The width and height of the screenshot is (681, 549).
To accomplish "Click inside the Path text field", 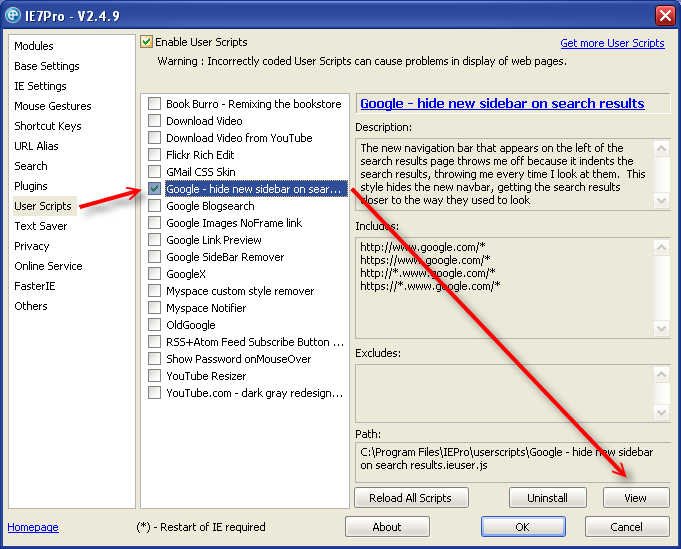I will [x=512, y=462].
